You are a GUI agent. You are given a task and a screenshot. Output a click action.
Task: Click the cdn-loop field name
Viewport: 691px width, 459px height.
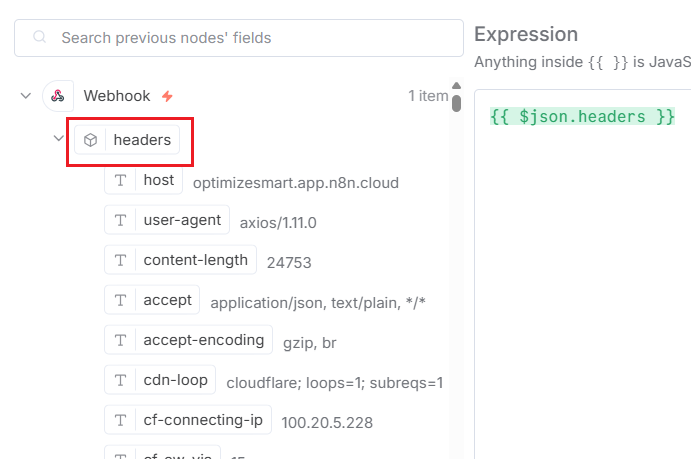pyautogui.click(x=175, y=380)
